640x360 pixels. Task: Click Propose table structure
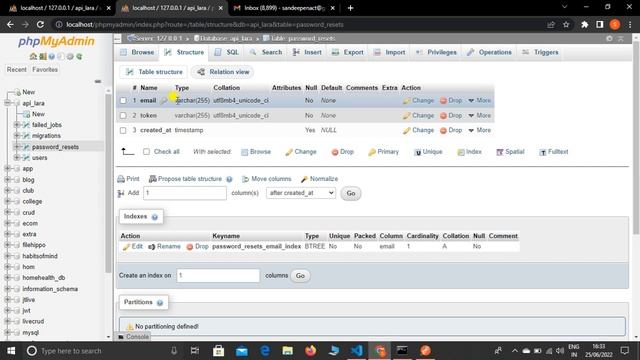[x=186, y=179]
